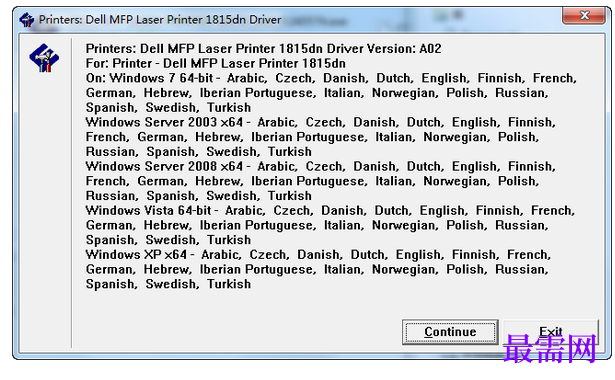
Task: Click the 'Windows Server 2003 x64' entry
Action: [x=164, y=122]
